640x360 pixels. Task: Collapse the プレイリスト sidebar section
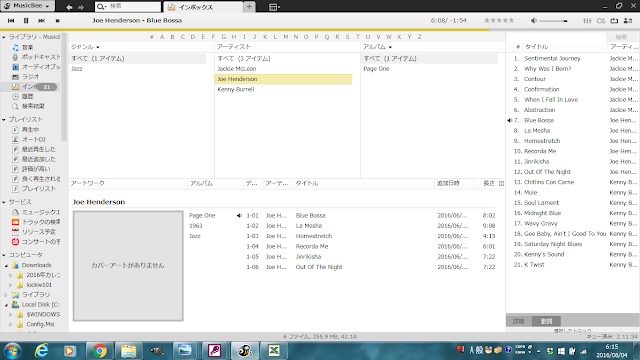click(4, 120)
